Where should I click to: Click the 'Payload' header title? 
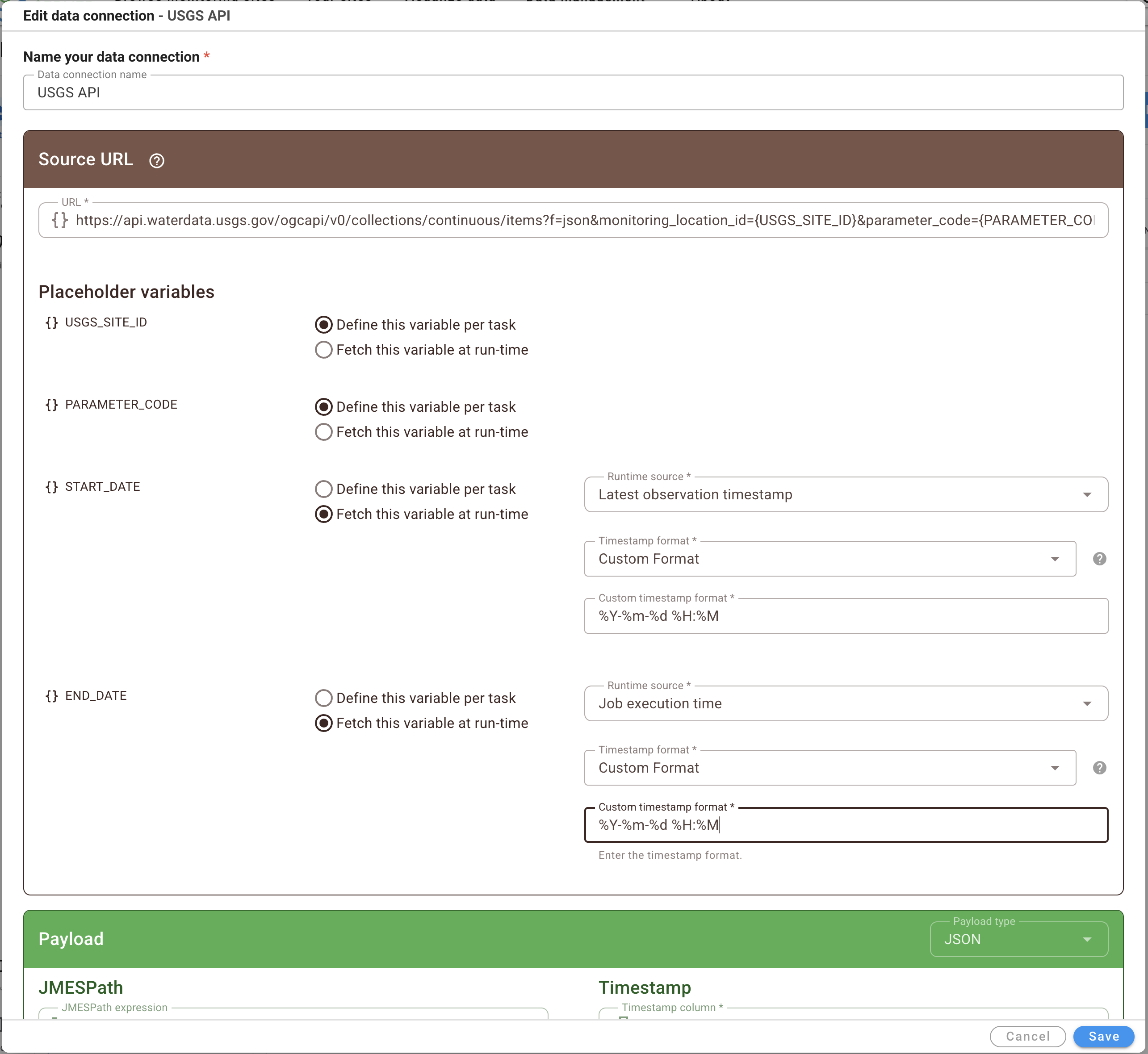pos(71,939)
